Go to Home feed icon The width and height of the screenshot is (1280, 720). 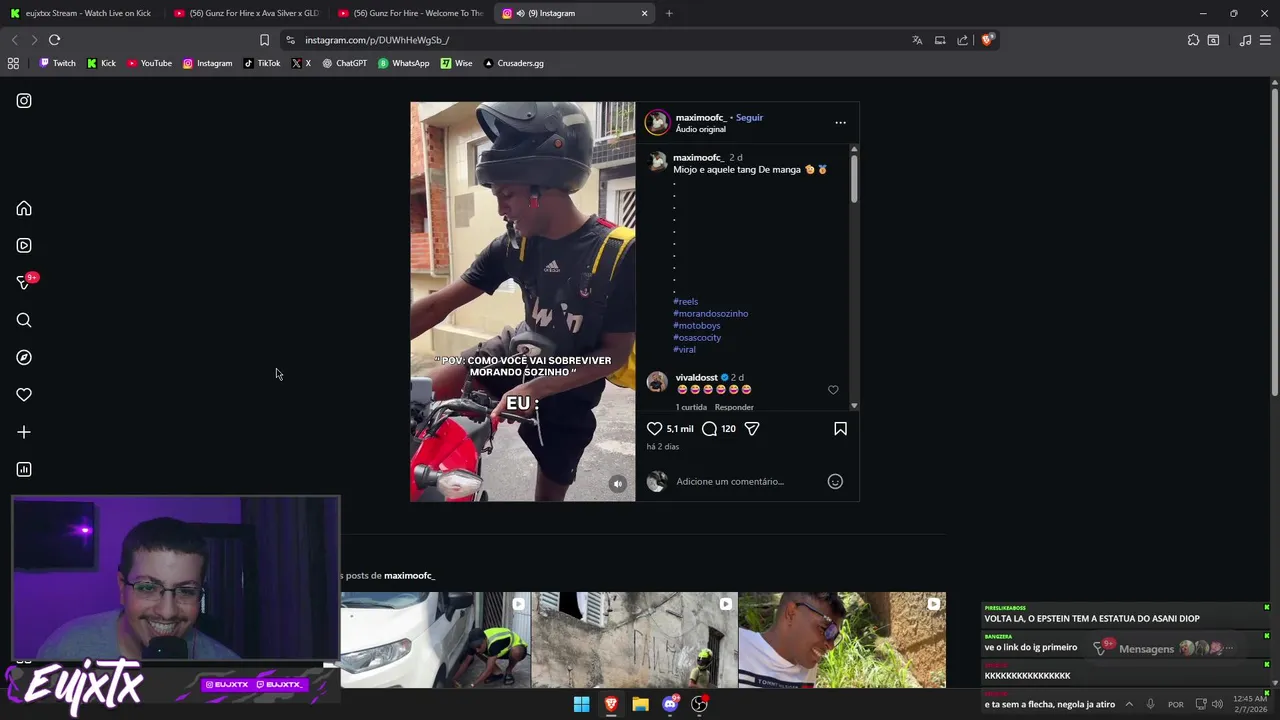click(24, 208)
